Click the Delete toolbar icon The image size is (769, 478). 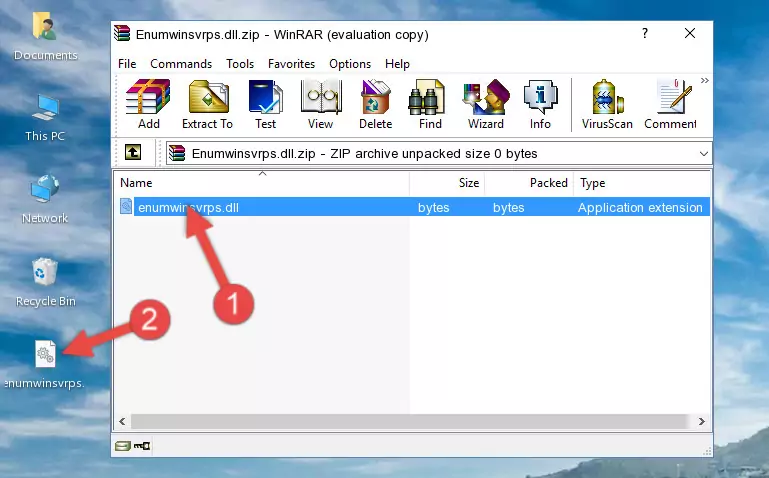point(376,104)
